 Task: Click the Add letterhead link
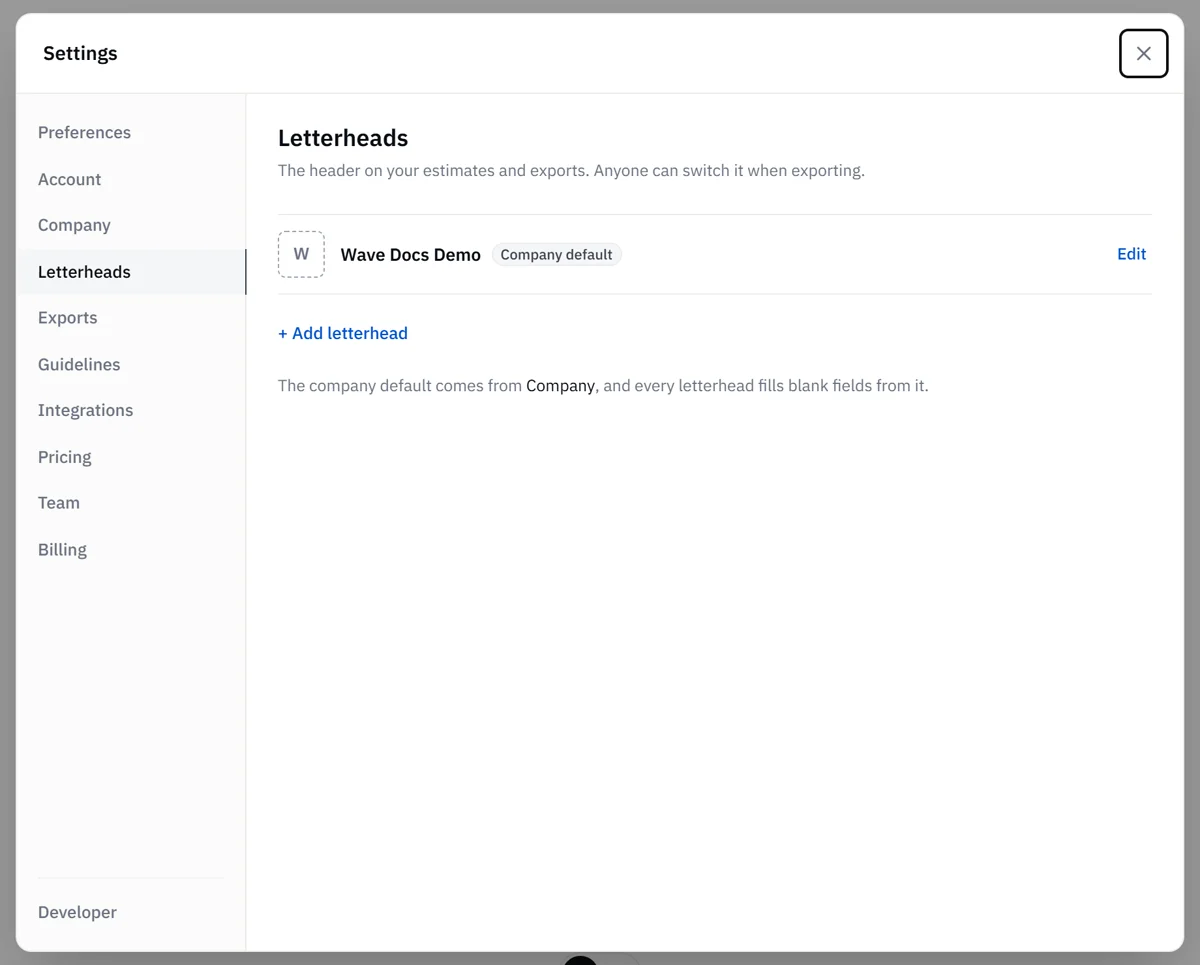343,333
